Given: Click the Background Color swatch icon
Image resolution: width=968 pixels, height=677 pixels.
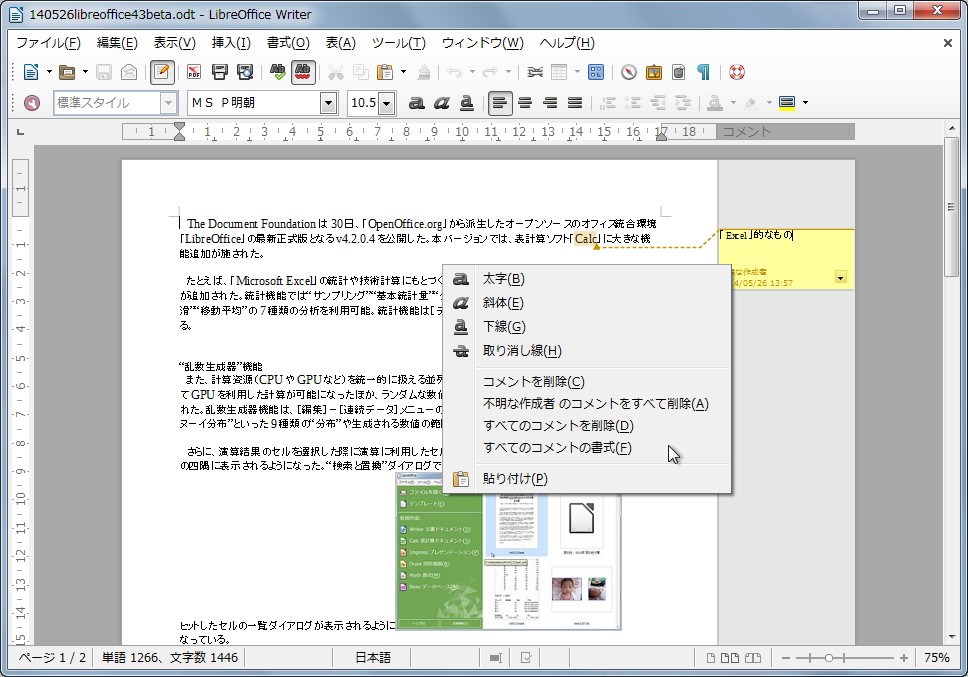Looking at the screenshot, I should [x=786, y=102].
